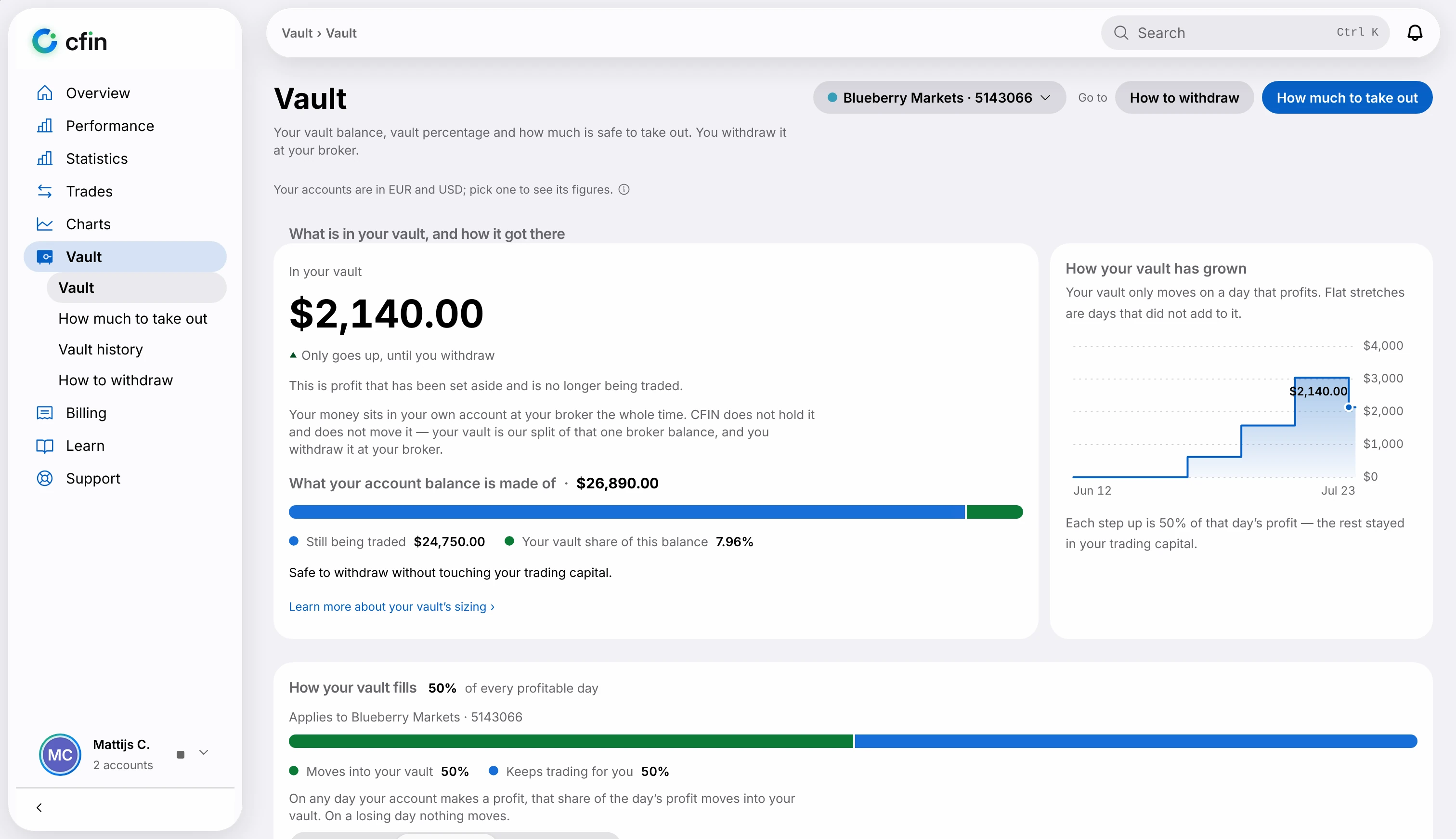Click the Ctrl K shortcut hint

point(1357,32)
